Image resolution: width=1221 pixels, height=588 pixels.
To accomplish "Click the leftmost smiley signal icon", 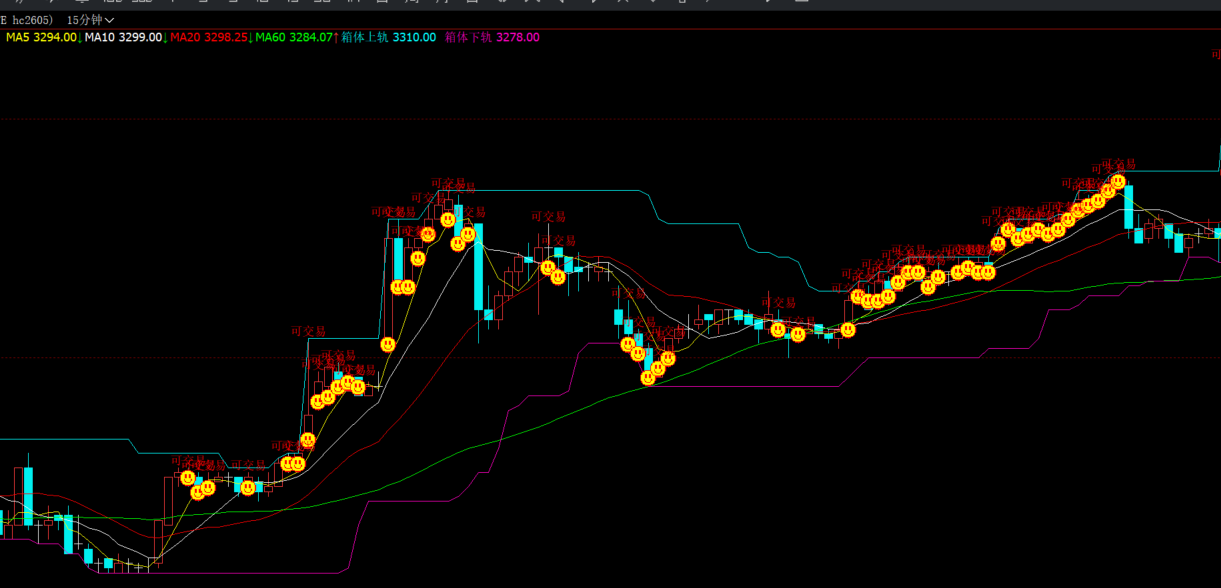I will [x=188, y=478].
